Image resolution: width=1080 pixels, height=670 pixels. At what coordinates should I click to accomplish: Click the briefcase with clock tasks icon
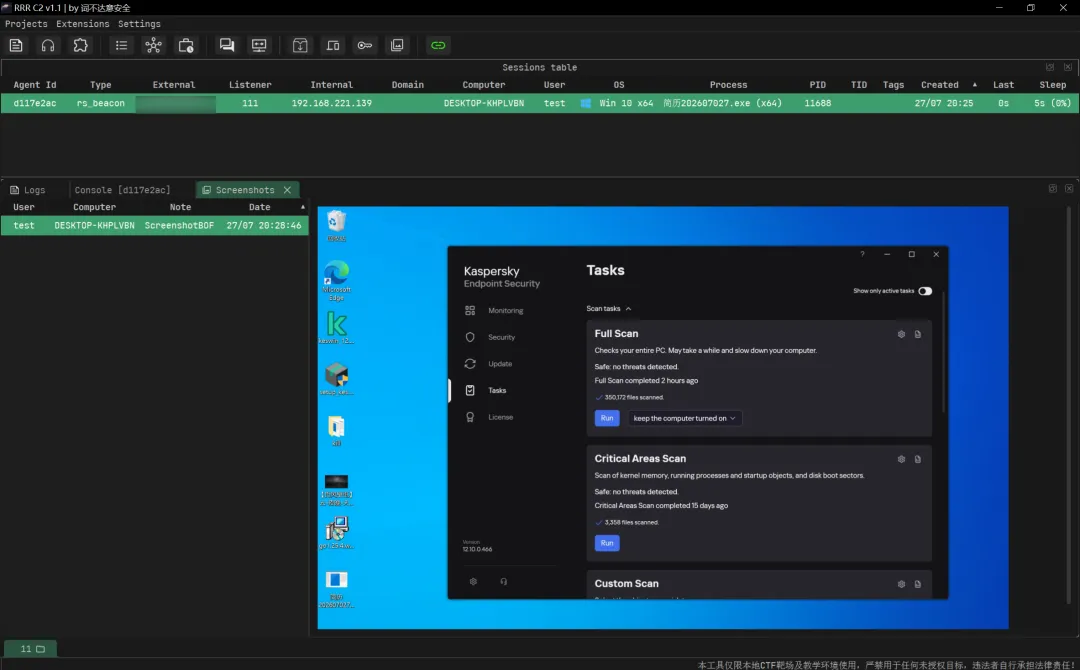(x=186, y=45)
